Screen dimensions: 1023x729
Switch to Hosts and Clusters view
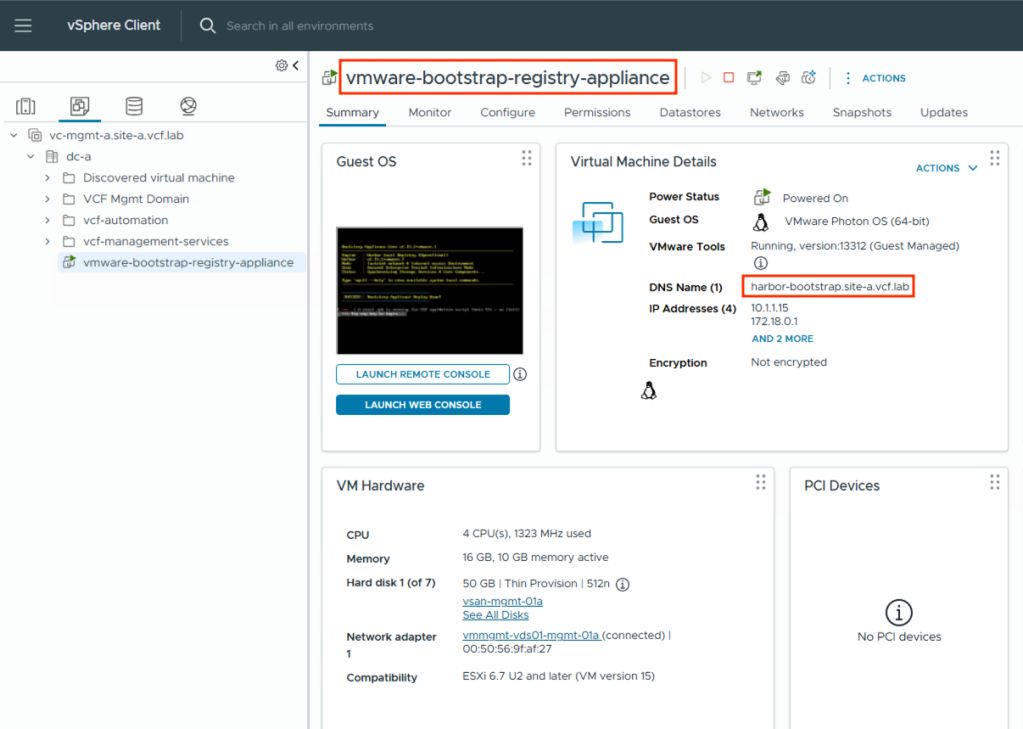pos(25,106)
